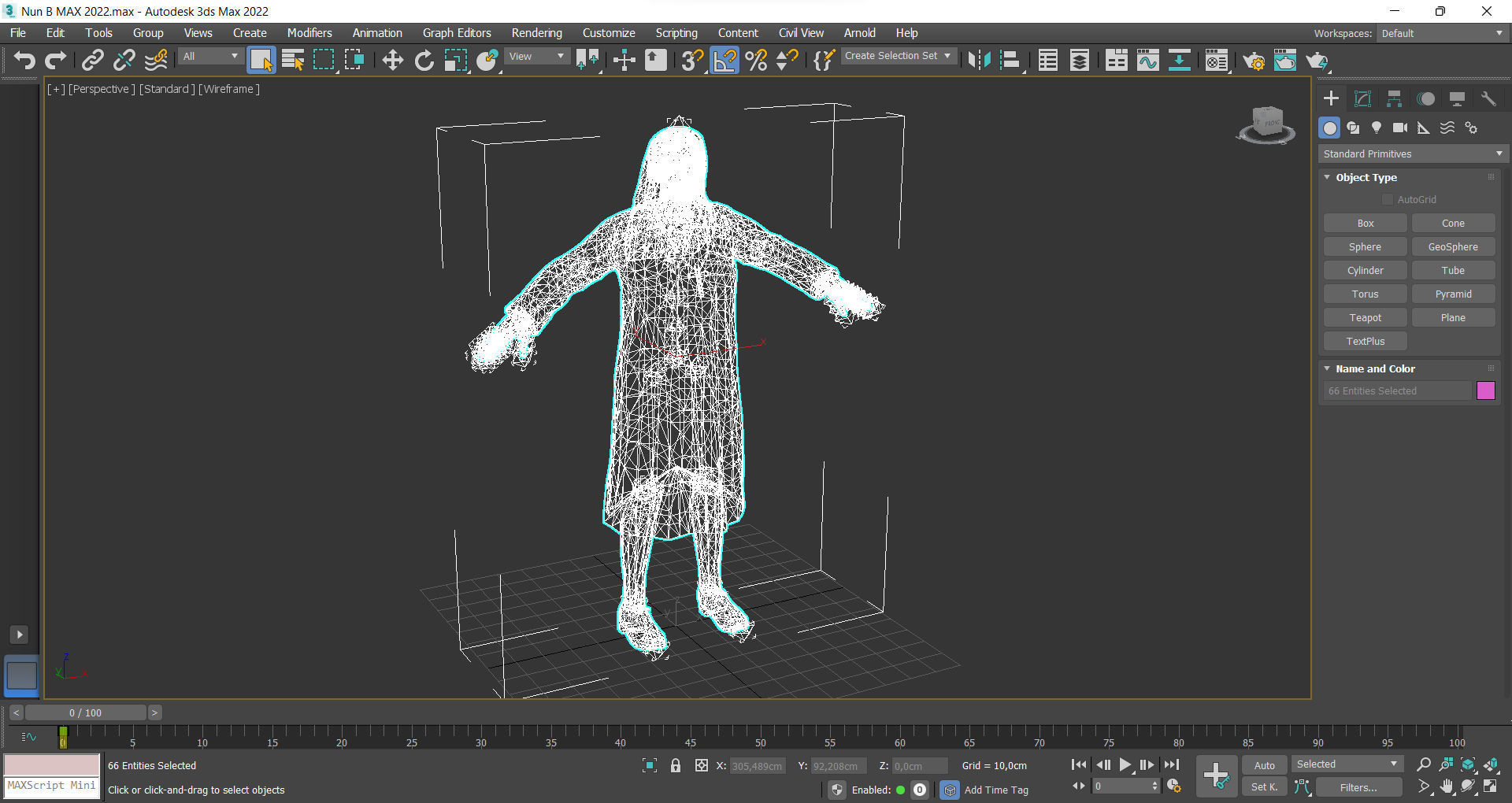Open the Workspaces Default dropdown
The image size is (1512, 803).
click(1442, 33)
